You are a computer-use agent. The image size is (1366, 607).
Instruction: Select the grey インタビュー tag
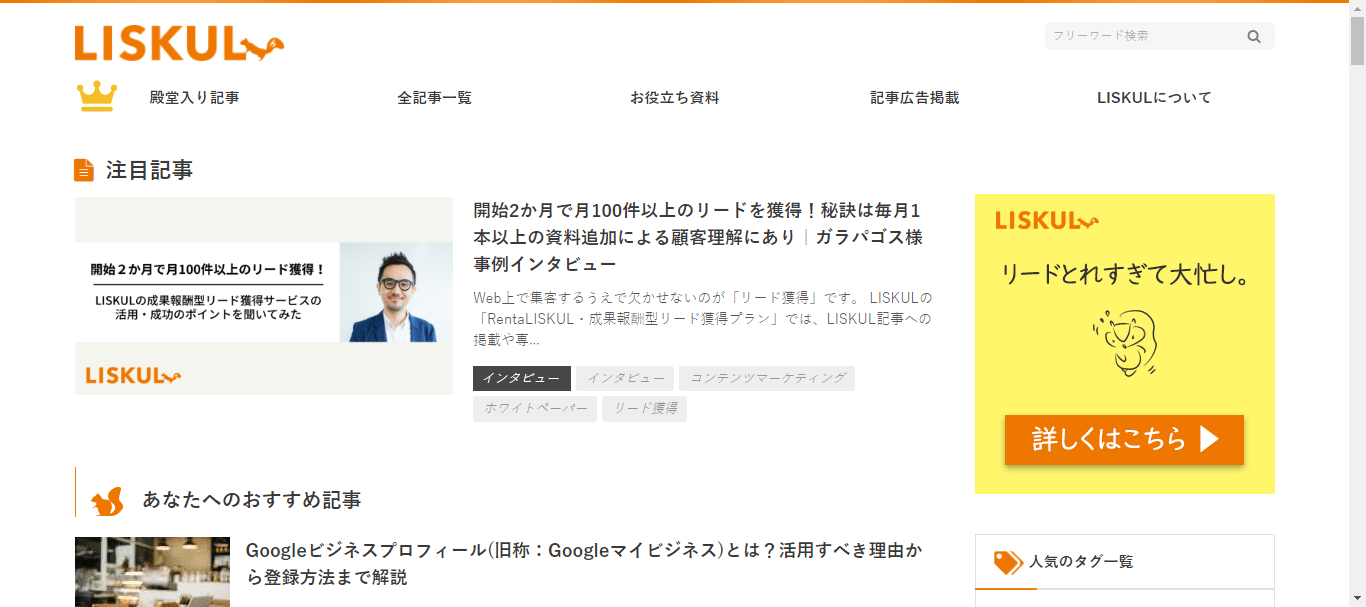click(x=625, y=378)
